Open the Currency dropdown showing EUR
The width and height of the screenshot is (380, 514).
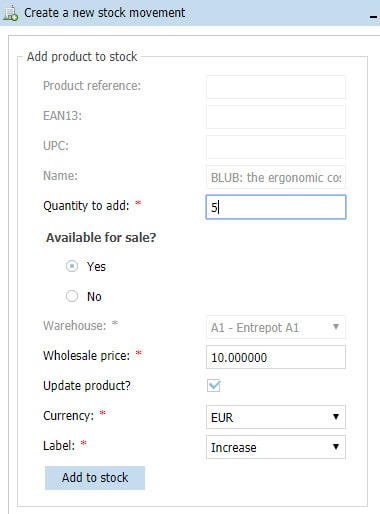tap(276, 417)
